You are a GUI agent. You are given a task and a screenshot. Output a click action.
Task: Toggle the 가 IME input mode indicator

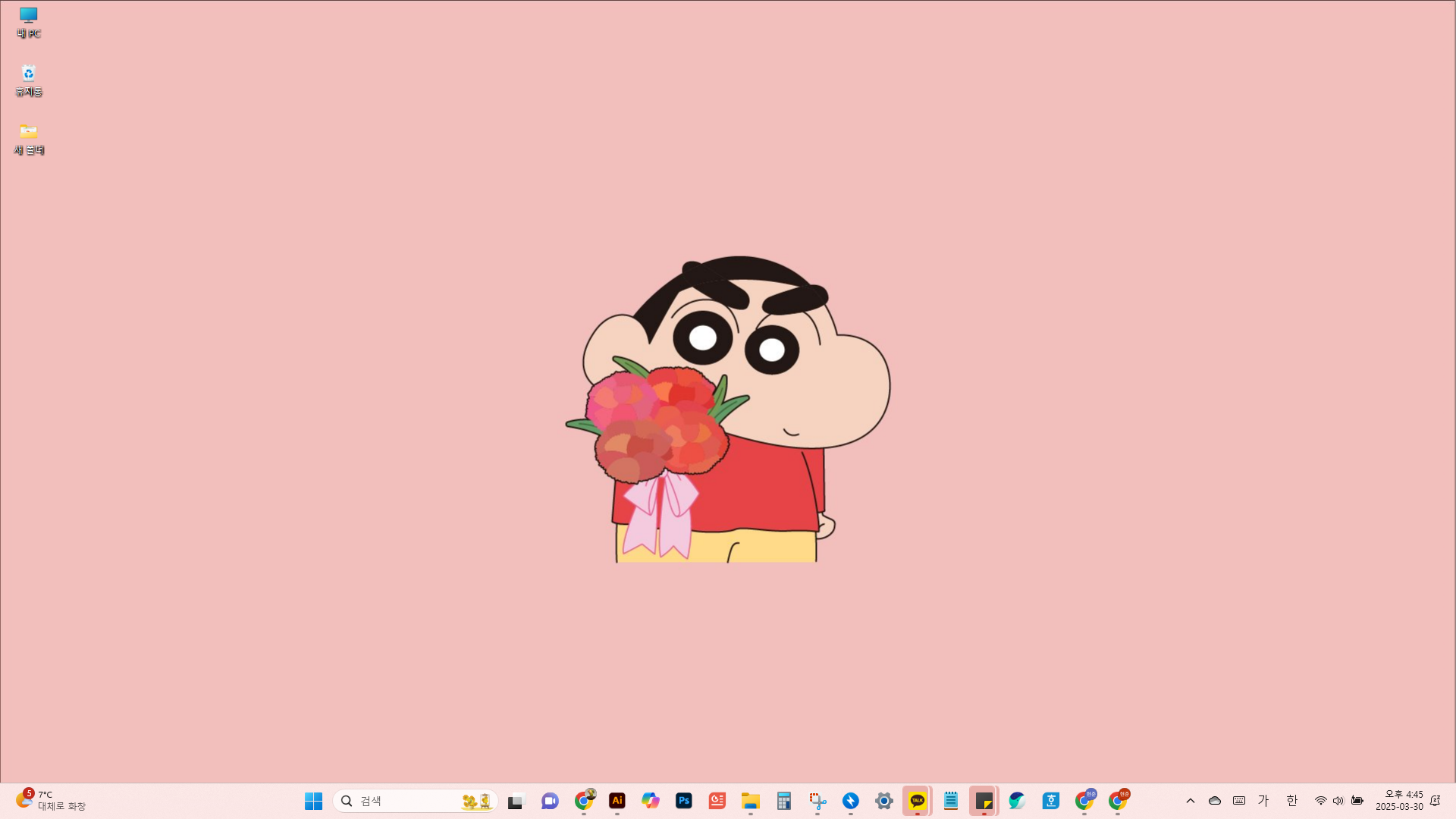tap(1263, 801)
